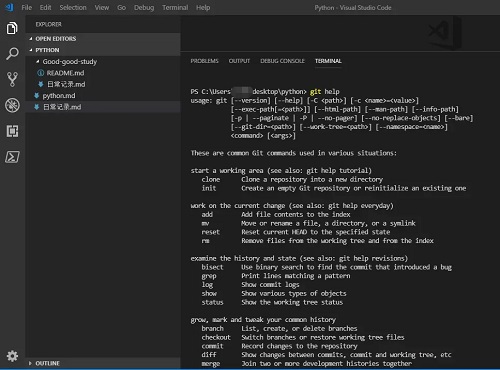Switch to the DEBUG CONSOLE tab
Screen dimensions: 500x370
coord(282,61)
